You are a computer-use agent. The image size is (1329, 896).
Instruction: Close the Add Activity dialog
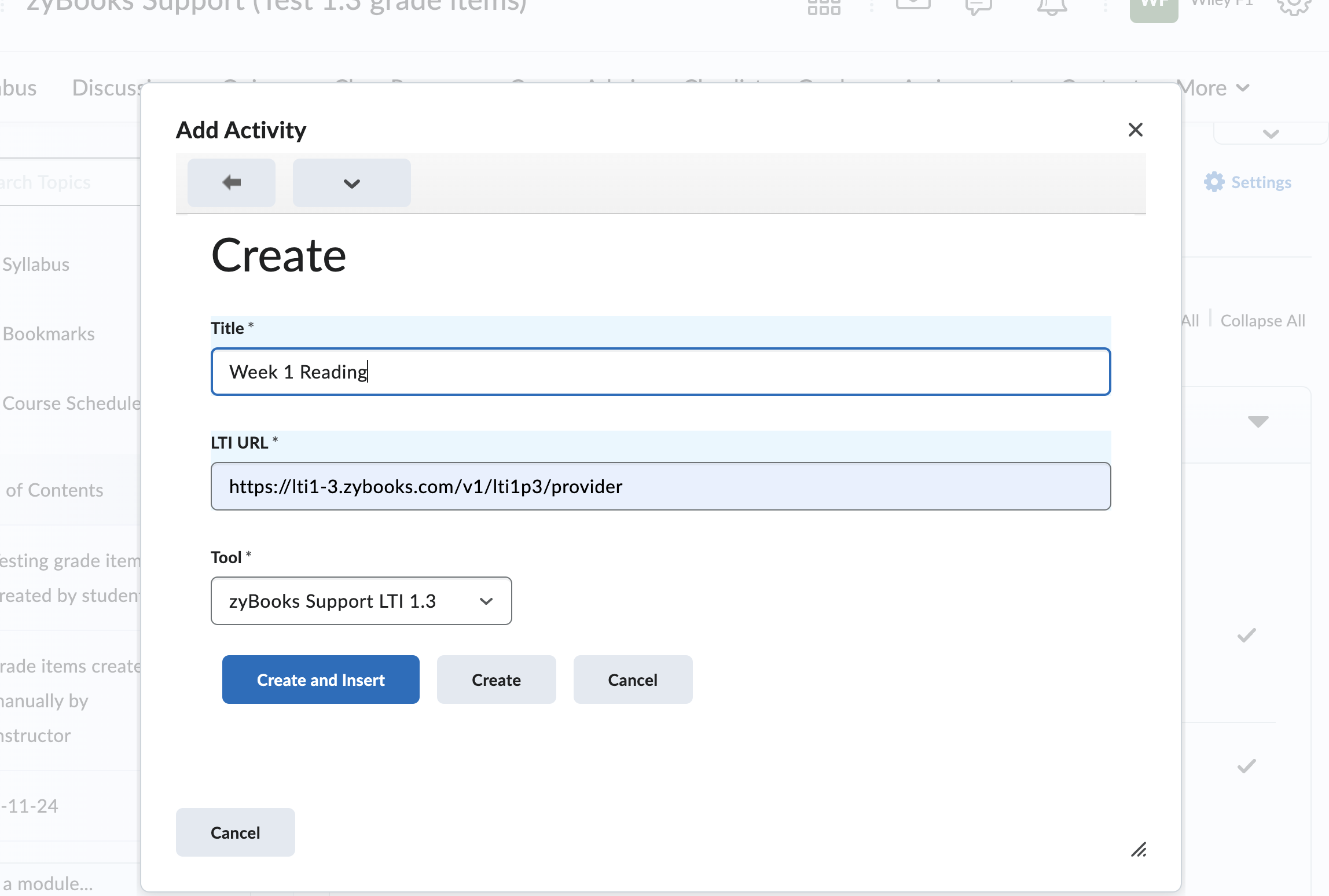1136,130
